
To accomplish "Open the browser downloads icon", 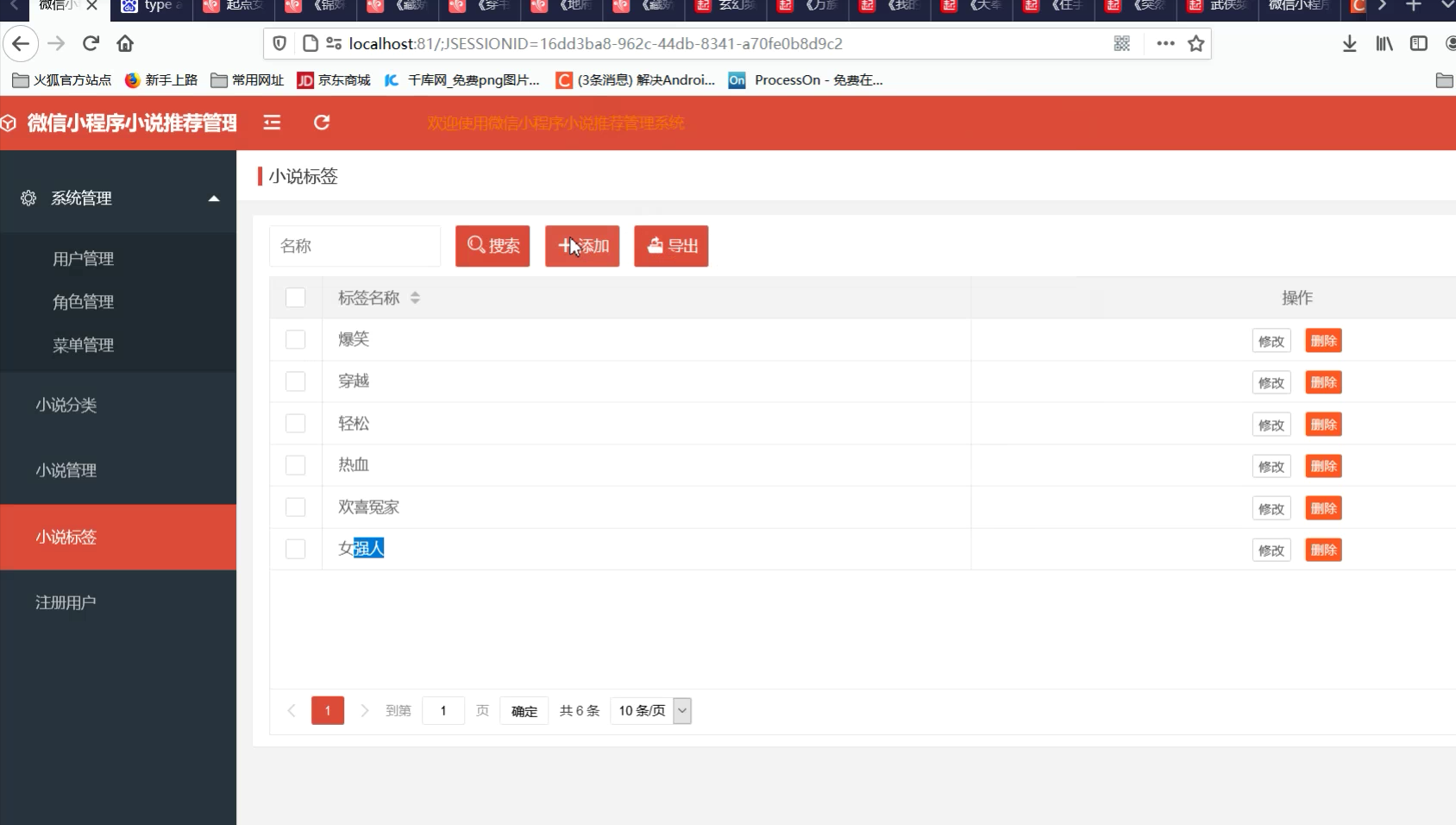I will click(1350, 43).
